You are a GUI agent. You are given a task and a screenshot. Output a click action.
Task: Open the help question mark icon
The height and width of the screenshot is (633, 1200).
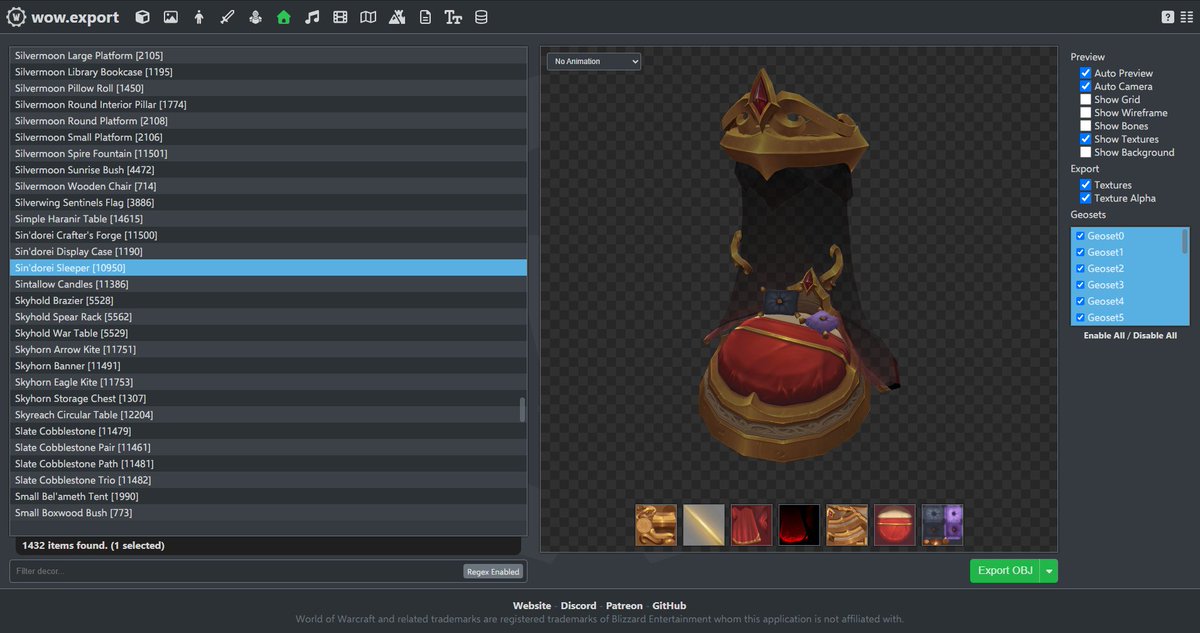point(1167,17)
